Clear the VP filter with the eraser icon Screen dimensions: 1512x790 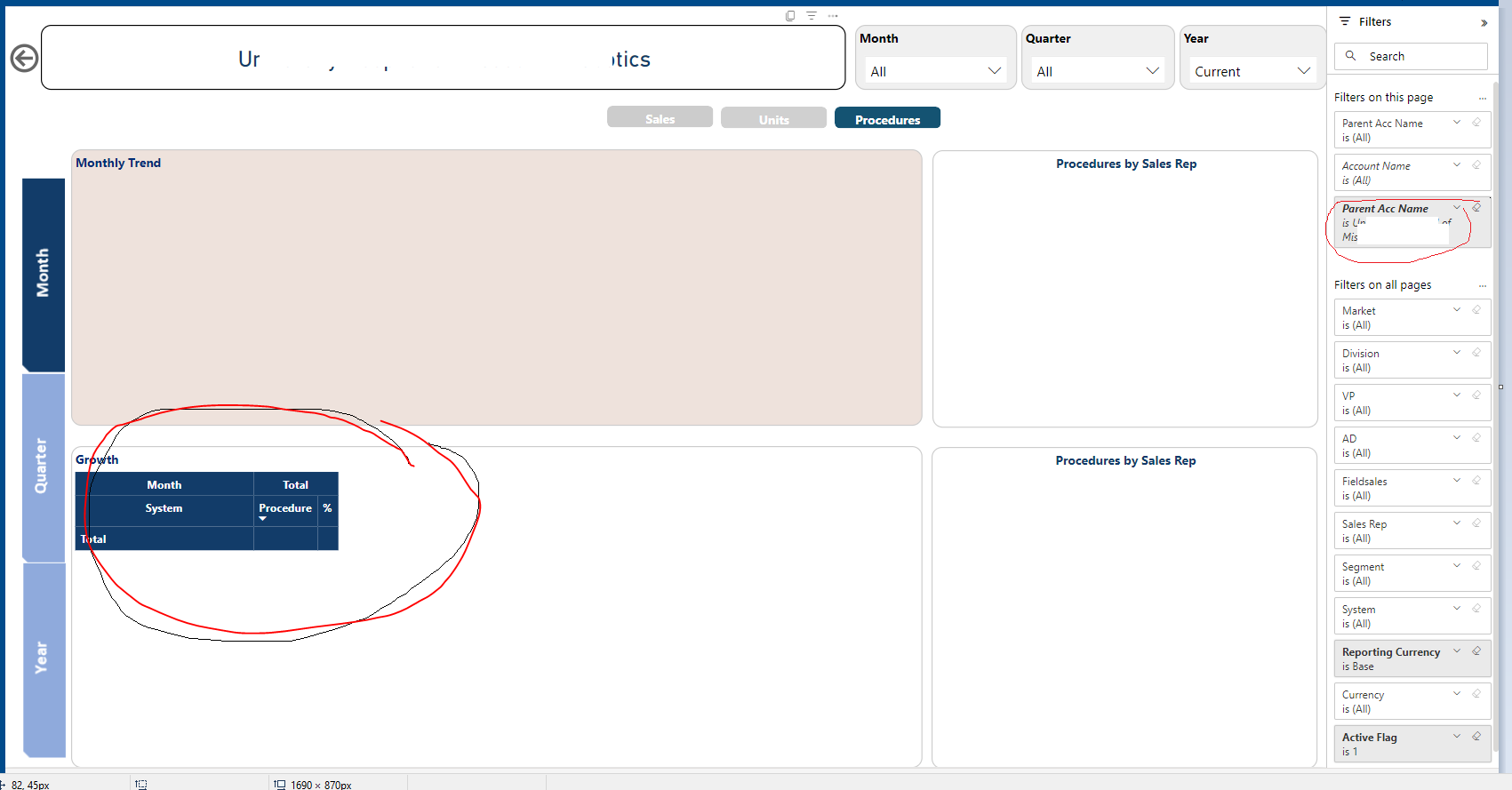[1476, 395]
